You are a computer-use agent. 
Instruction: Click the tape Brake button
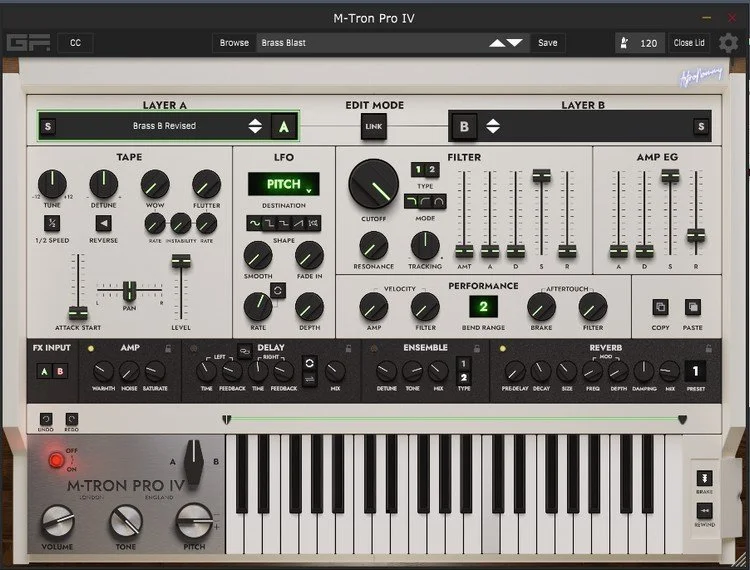point(704,478)
